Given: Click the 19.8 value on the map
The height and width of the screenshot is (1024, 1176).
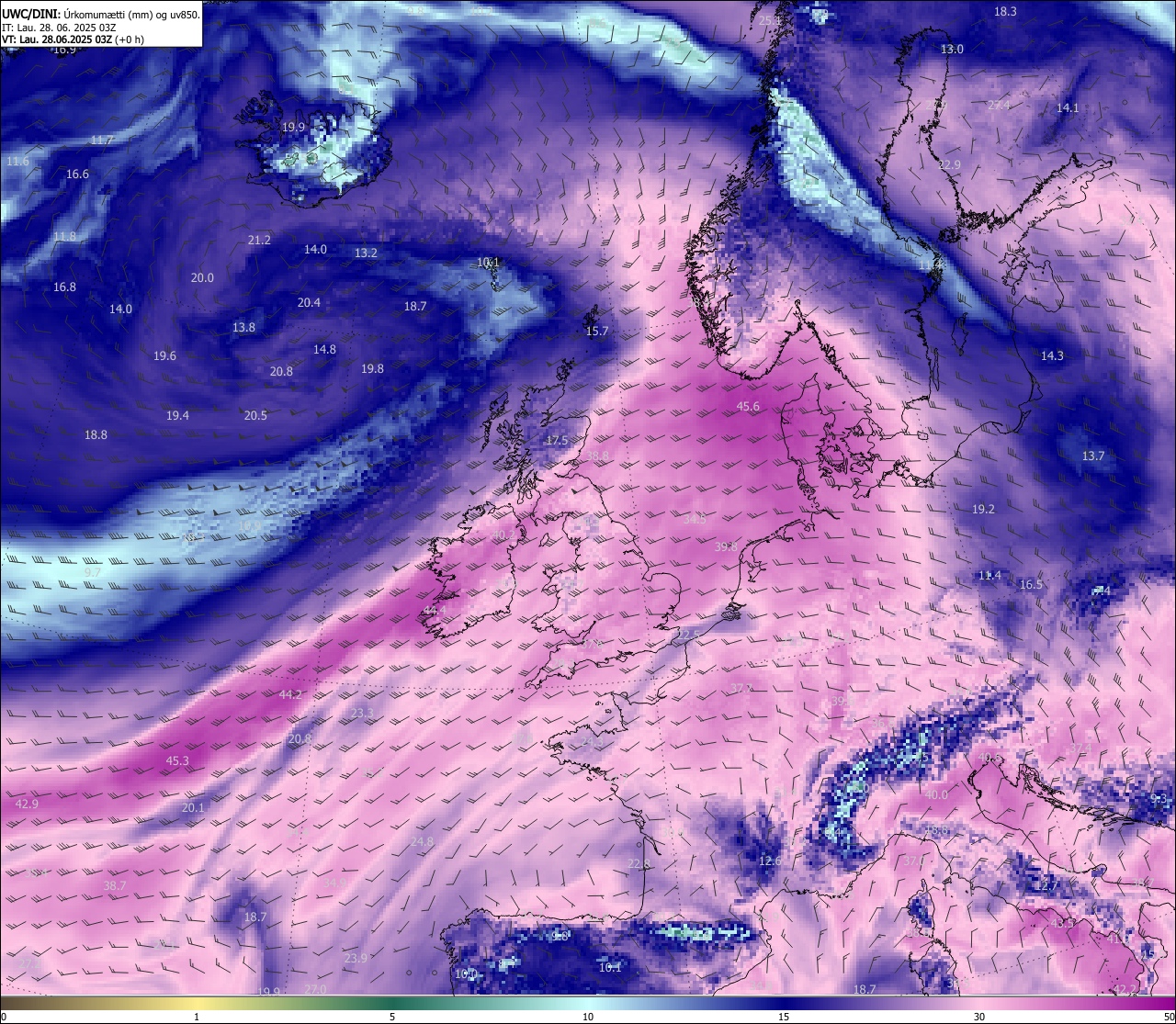Looking at the screenshot, I should pos(372,369).
